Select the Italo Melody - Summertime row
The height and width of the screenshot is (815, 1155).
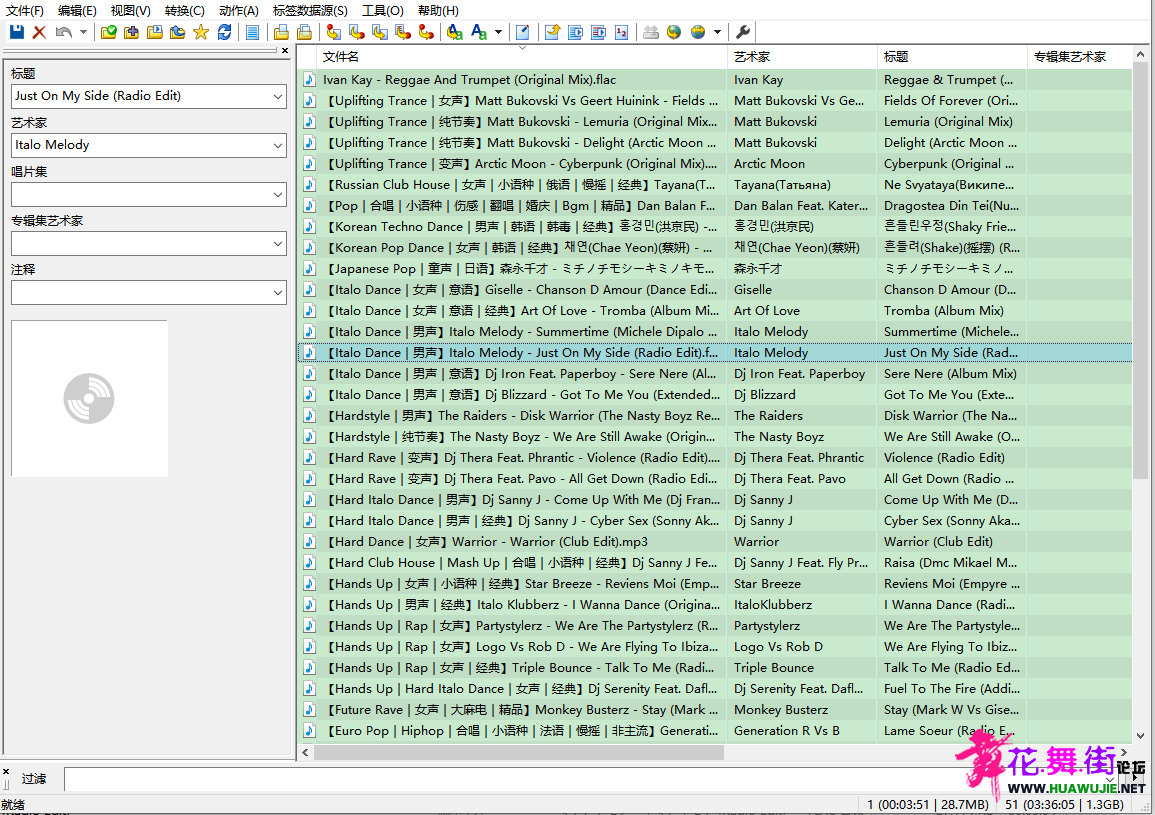click(716, 332)
